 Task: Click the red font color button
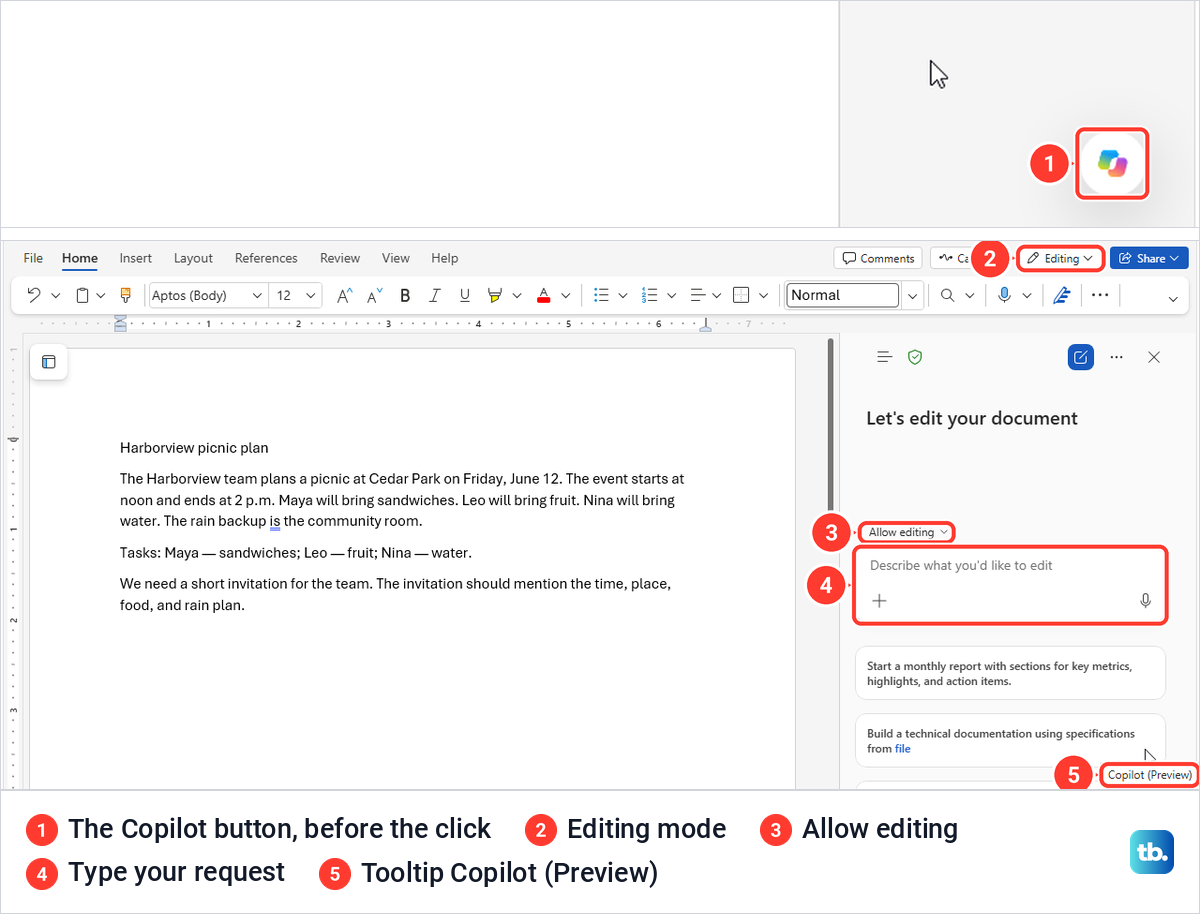coord(543,295)
